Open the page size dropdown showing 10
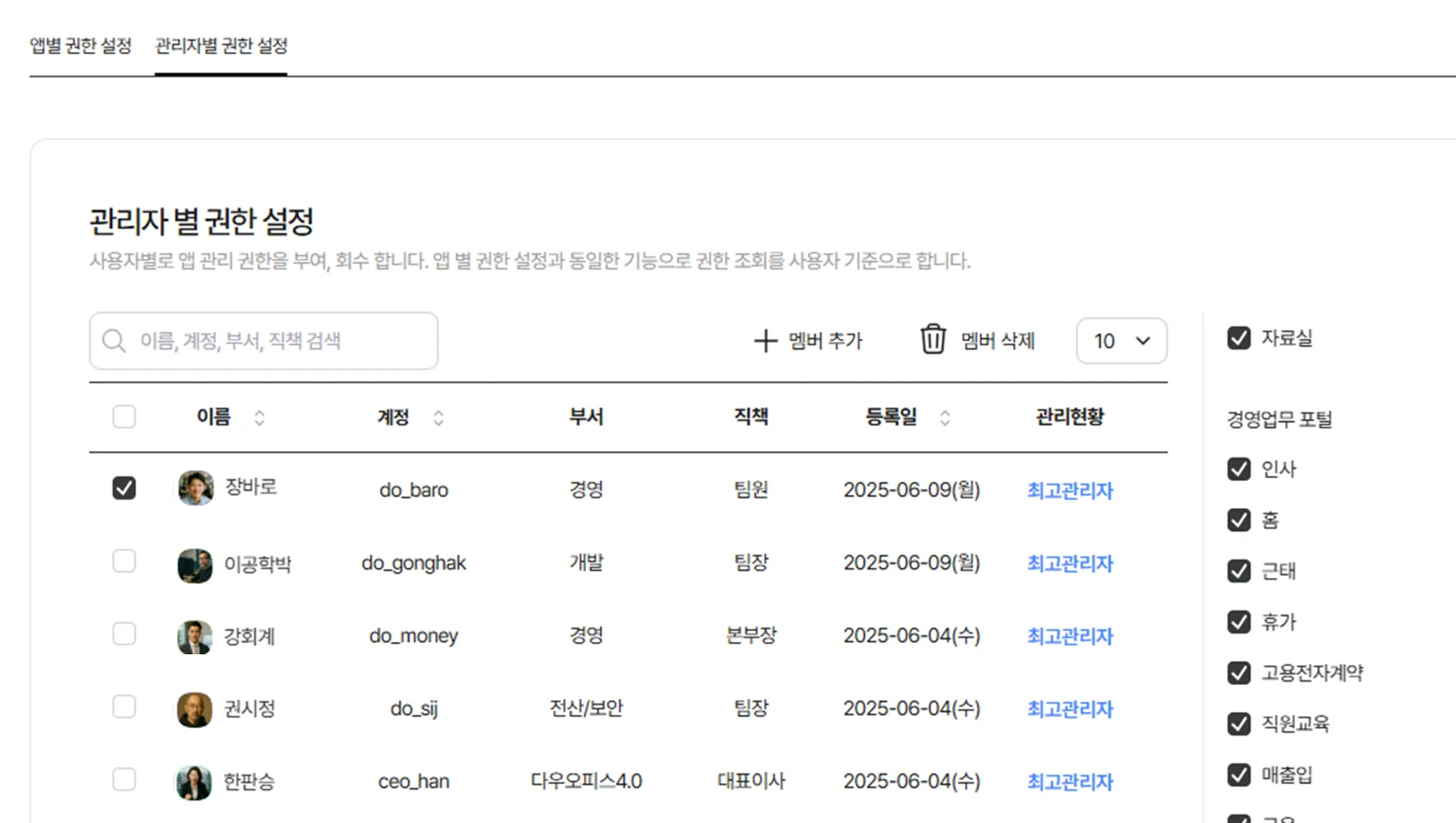This screenshot has width=1456, height=823. 1121,340
